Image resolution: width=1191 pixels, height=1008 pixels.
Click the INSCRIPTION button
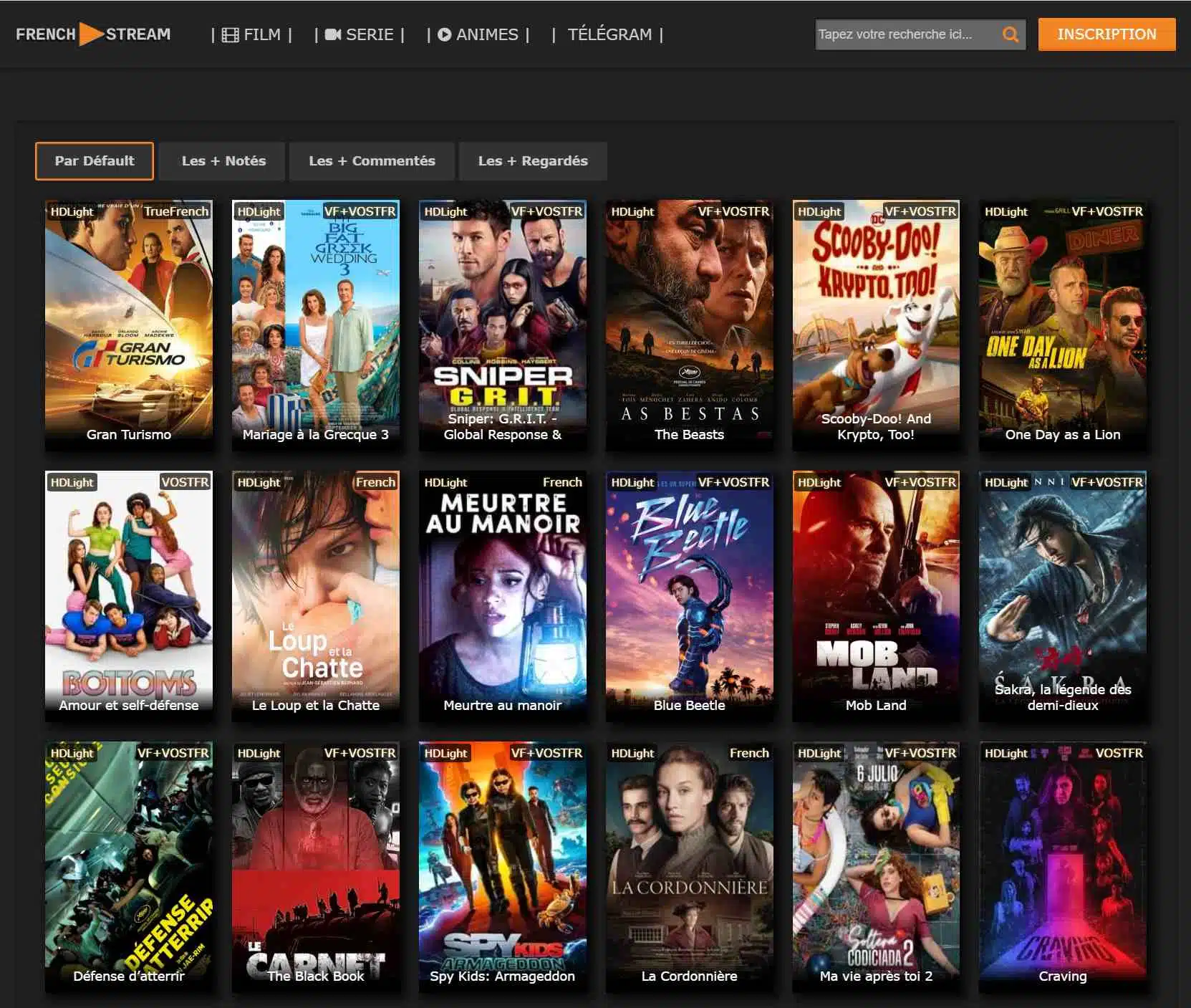[x=1106, y=34]
